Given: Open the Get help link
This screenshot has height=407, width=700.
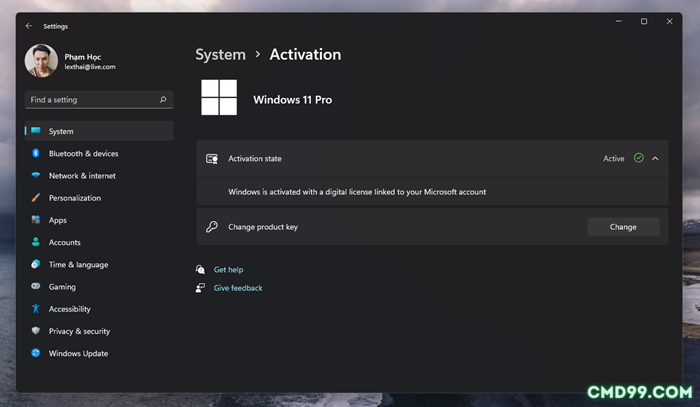Looking at the screenshot, I should pyautogui.click(x=229, y=270).
